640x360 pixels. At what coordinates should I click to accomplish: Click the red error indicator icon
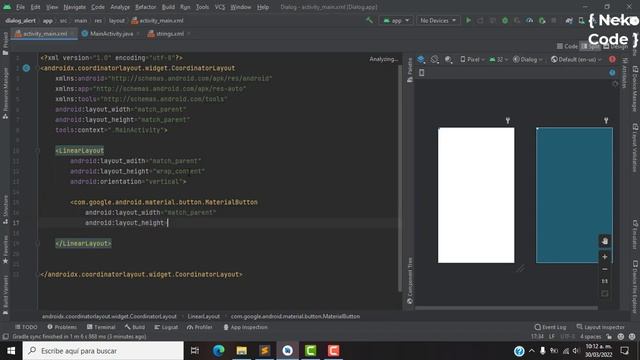[x=612, y=60]
